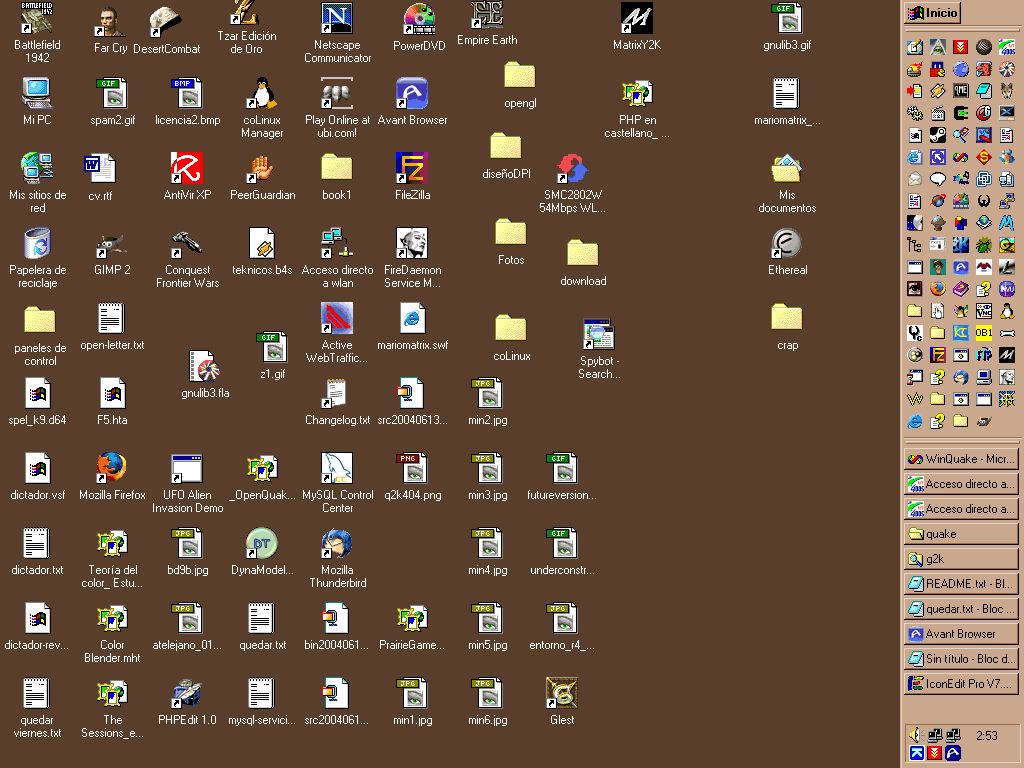Open the Inicio start button
Image resolution: width=1024 pixels, height=768 pixels.
[x=933, y=12]
